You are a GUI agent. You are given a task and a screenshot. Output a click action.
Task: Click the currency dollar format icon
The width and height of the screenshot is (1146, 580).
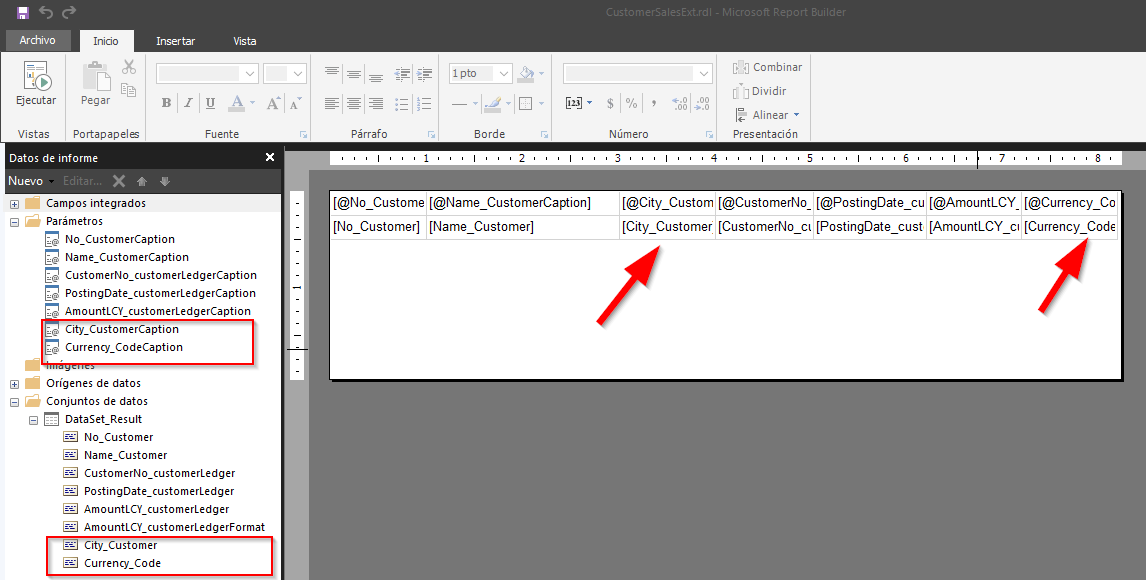(610, 104)
